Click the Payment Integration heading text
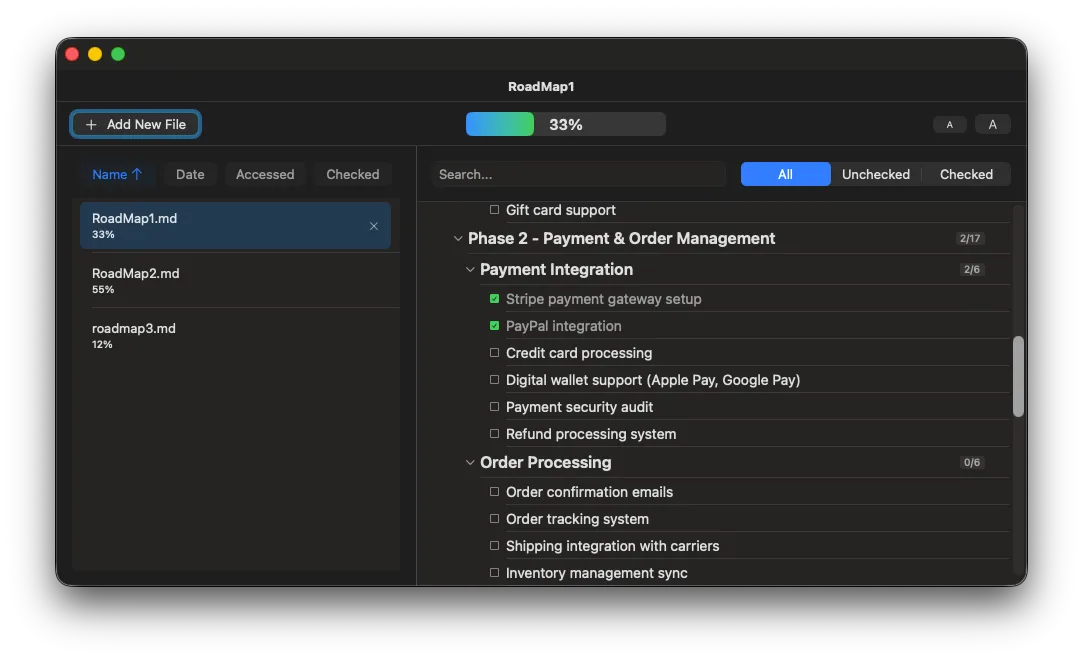This screenshot has height=660, width=1083. click(556, 269)
